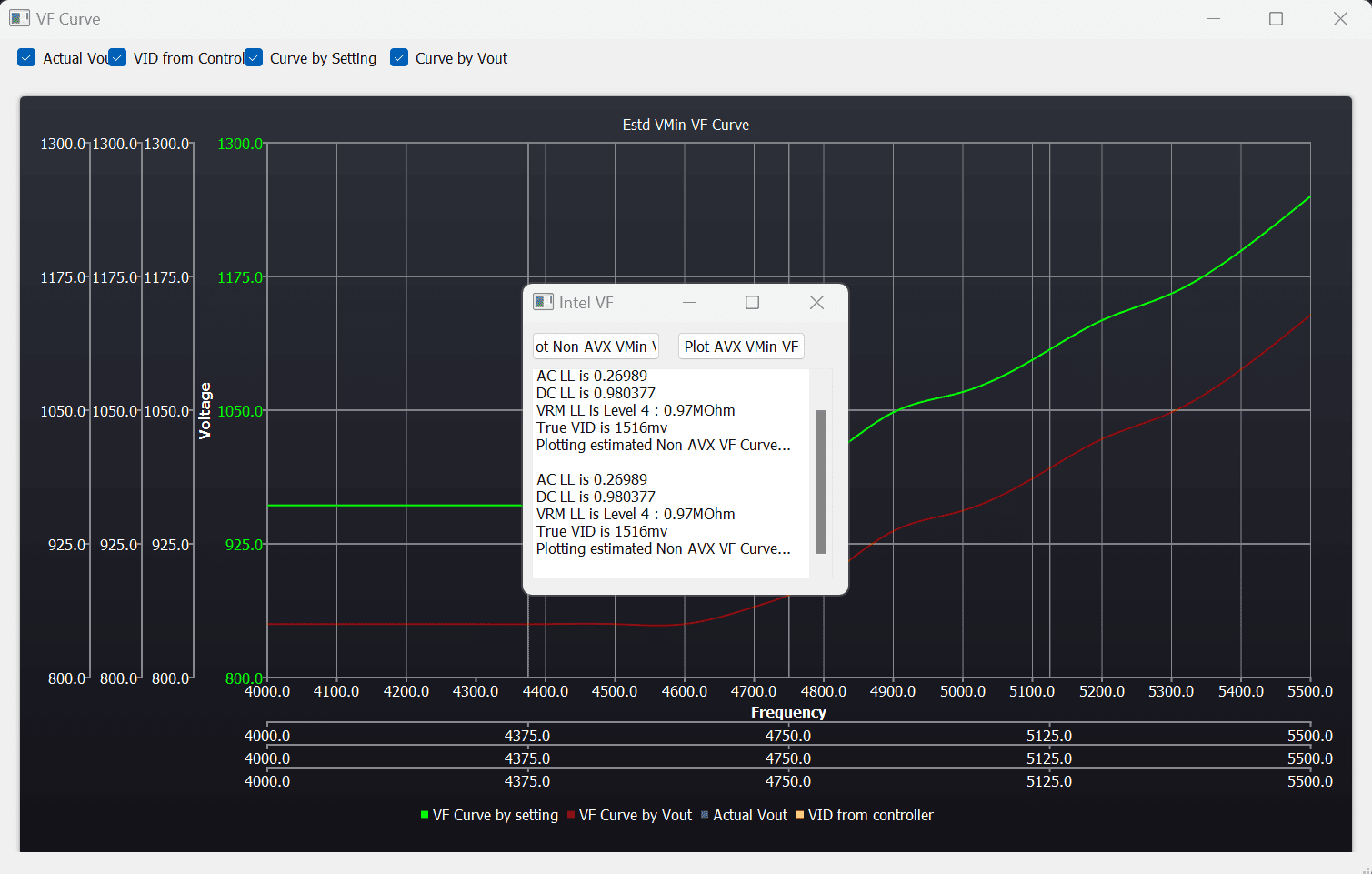
Task: Maximize the VF Curve window
Action: 1276,19
